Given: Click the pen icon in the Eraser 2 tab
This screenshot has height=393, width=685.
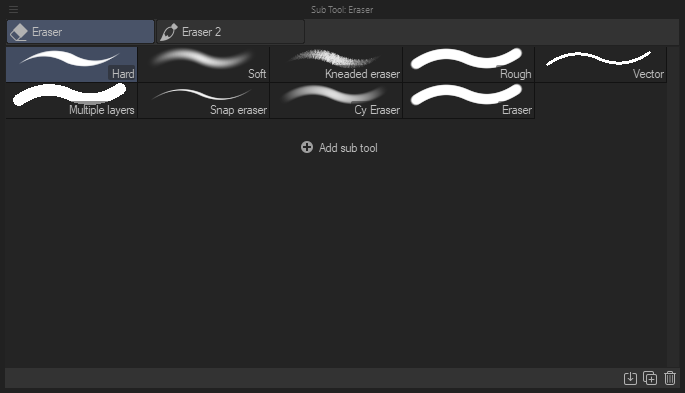Looking at the screenshot, I should 169,32.
